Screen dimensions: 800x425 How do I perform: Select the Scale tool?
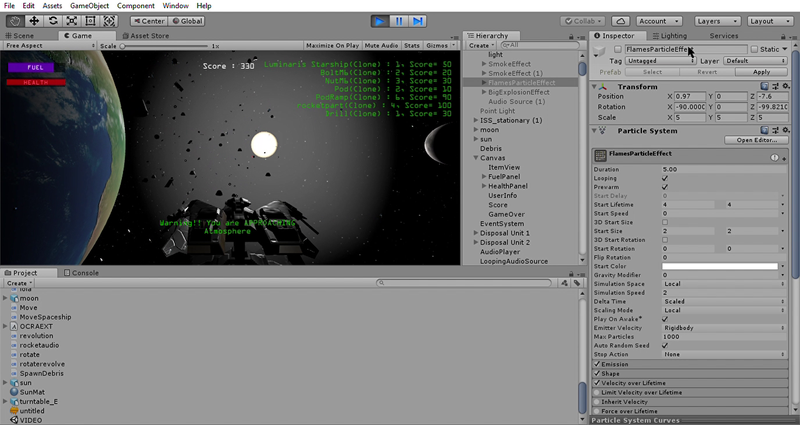click(74, 20)
